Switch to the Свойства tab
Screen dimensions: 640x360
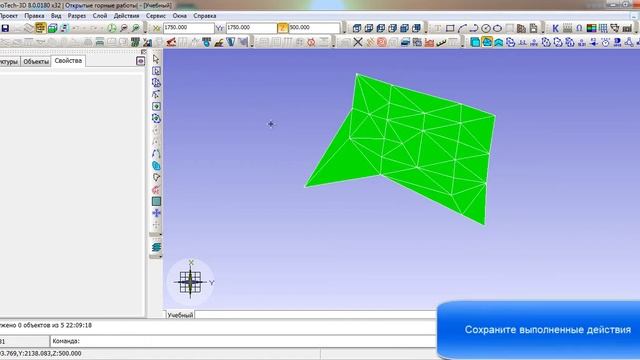68,60
